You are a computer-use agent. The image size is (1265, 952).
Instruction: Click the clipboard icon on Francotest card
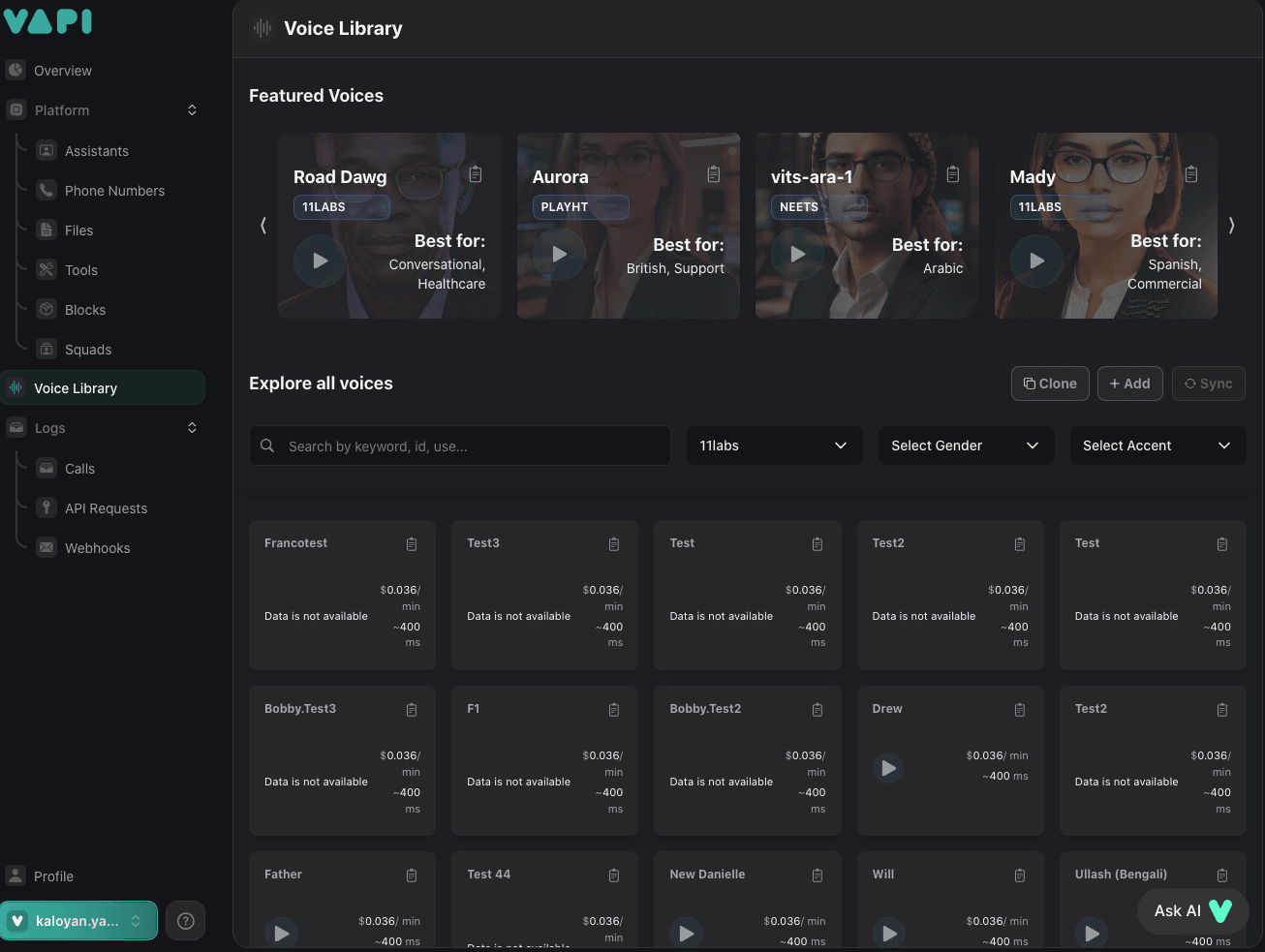412,544
